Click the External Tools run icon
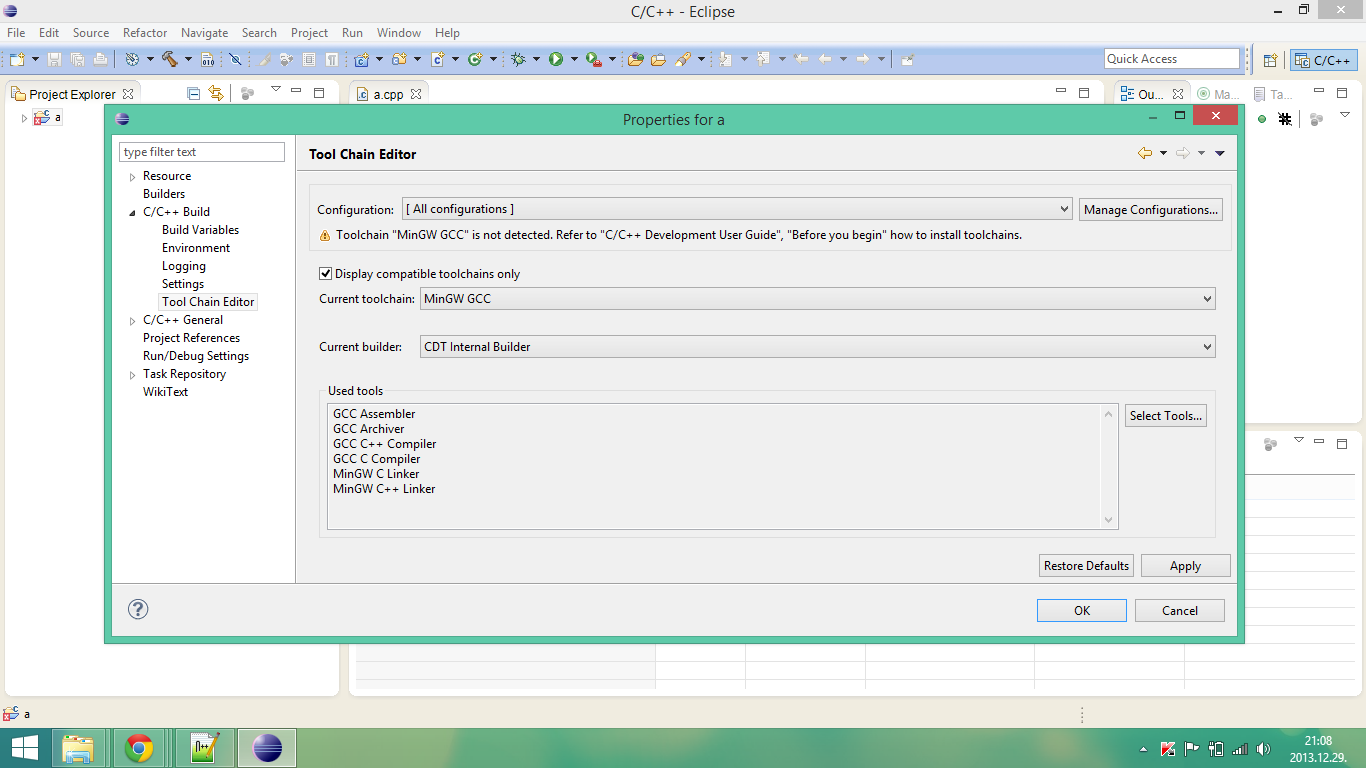 (x=594, y=60)
